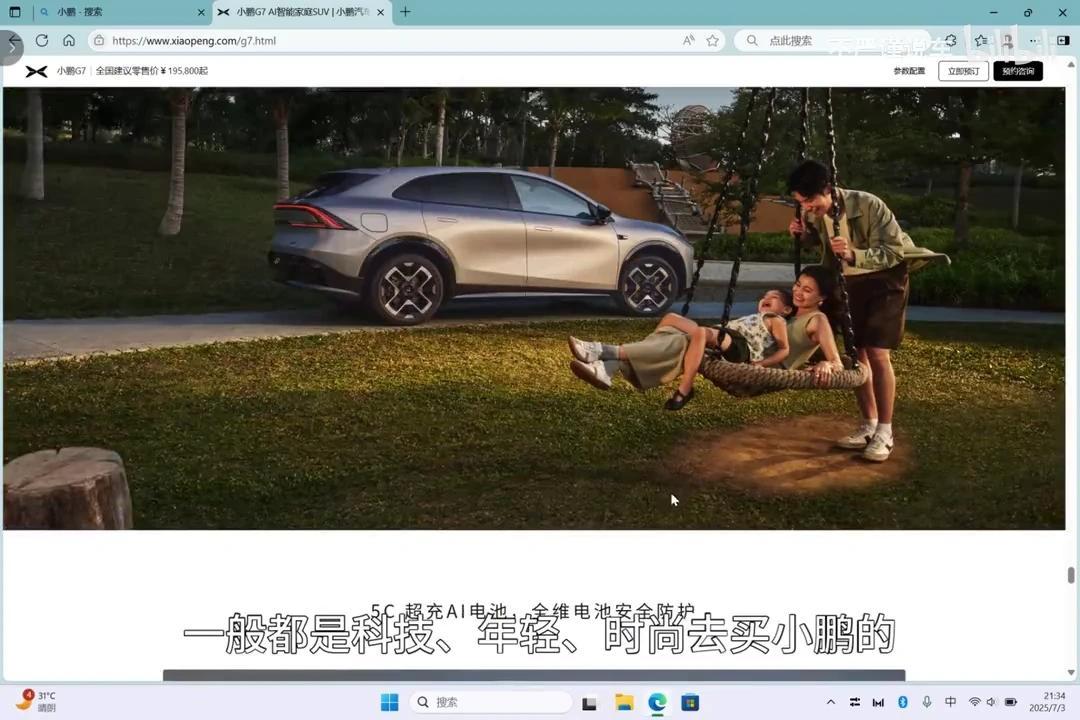
Task: Click the Bluetooth icon in system tray
Action: coord(902,702)
